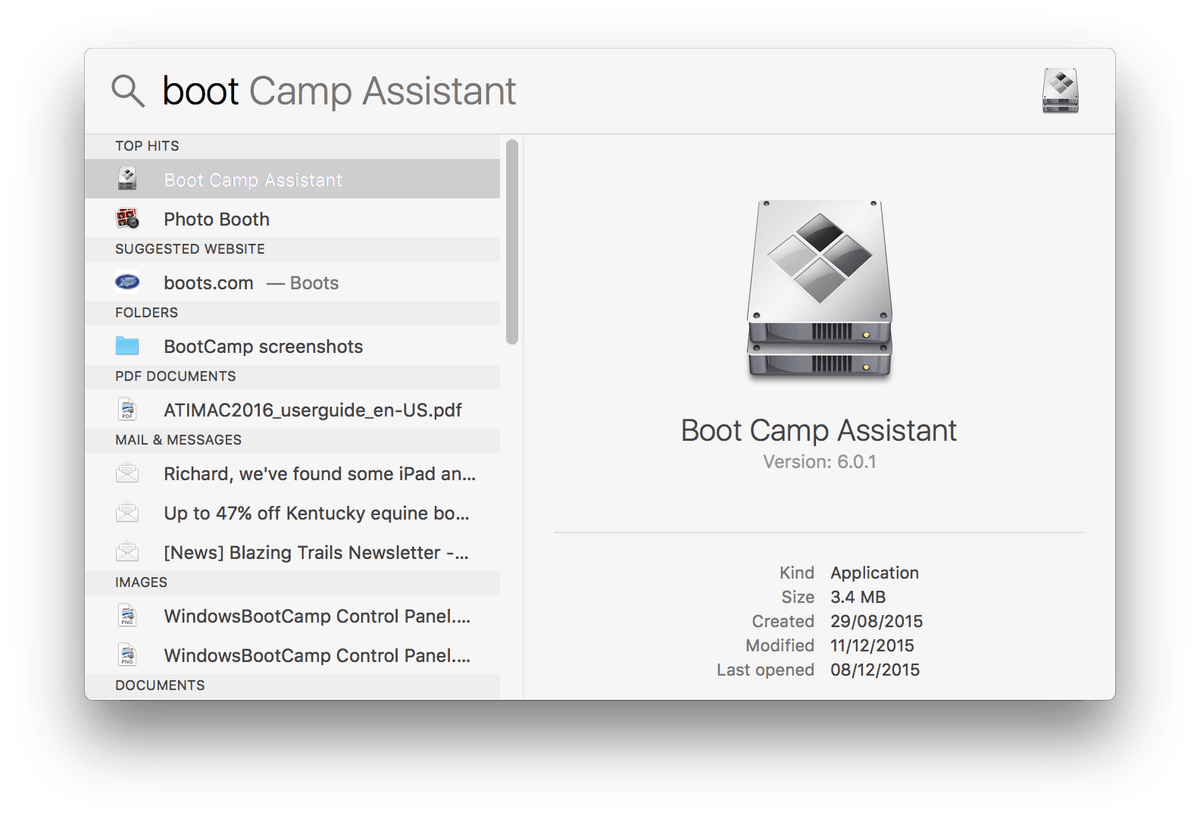Screen dimensions: 1200x821
Task: Select Boot Camp Assistant top hit
Action: (x=253, y=180)
